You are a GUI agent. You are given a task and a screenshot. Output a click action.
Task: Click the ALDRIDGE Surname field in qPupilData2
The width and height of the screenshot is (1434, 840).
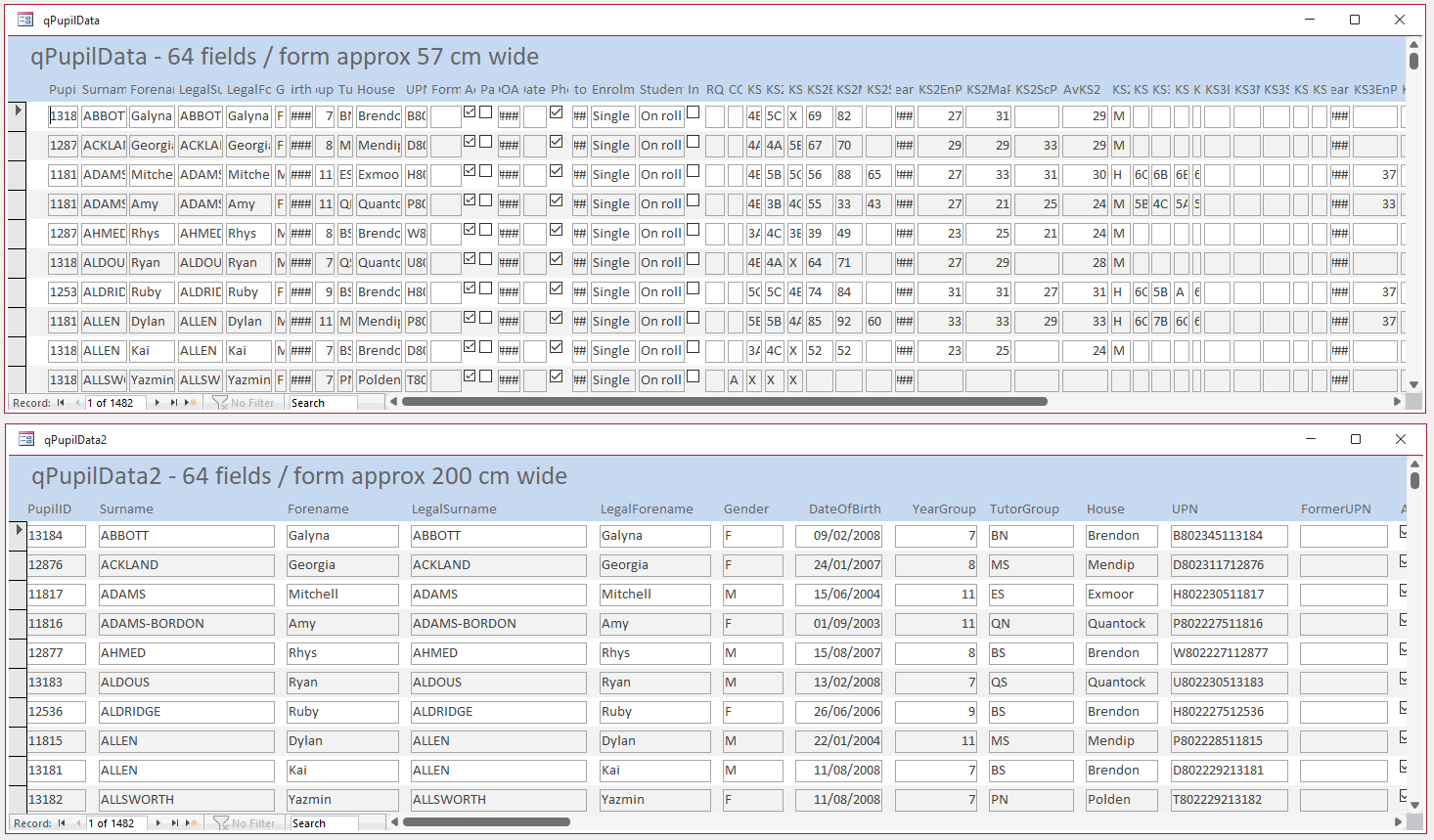pyautogui.click(x=187, y=712)
